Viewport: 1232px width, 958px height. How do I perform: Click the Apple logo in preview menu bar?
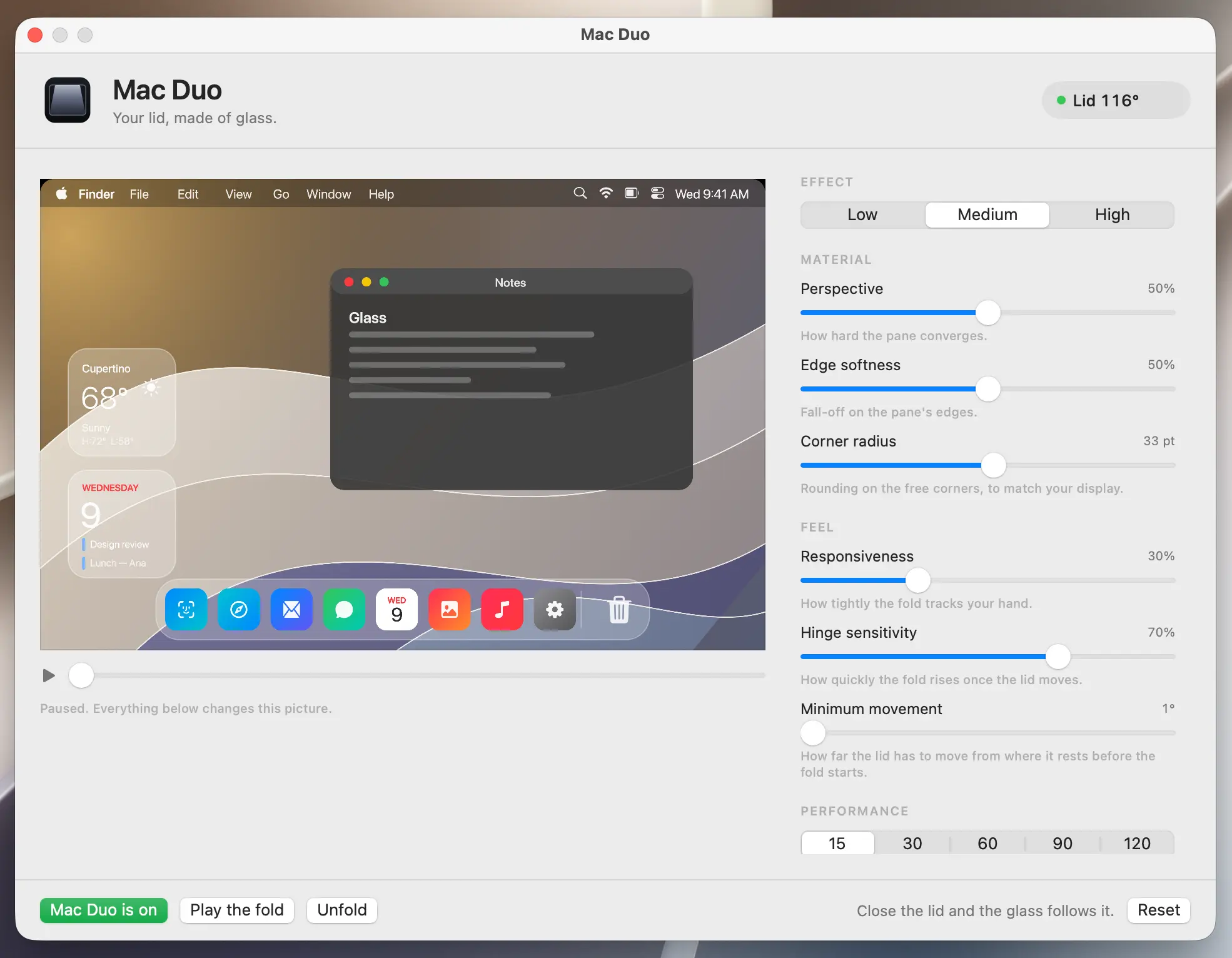pos(62,194)
